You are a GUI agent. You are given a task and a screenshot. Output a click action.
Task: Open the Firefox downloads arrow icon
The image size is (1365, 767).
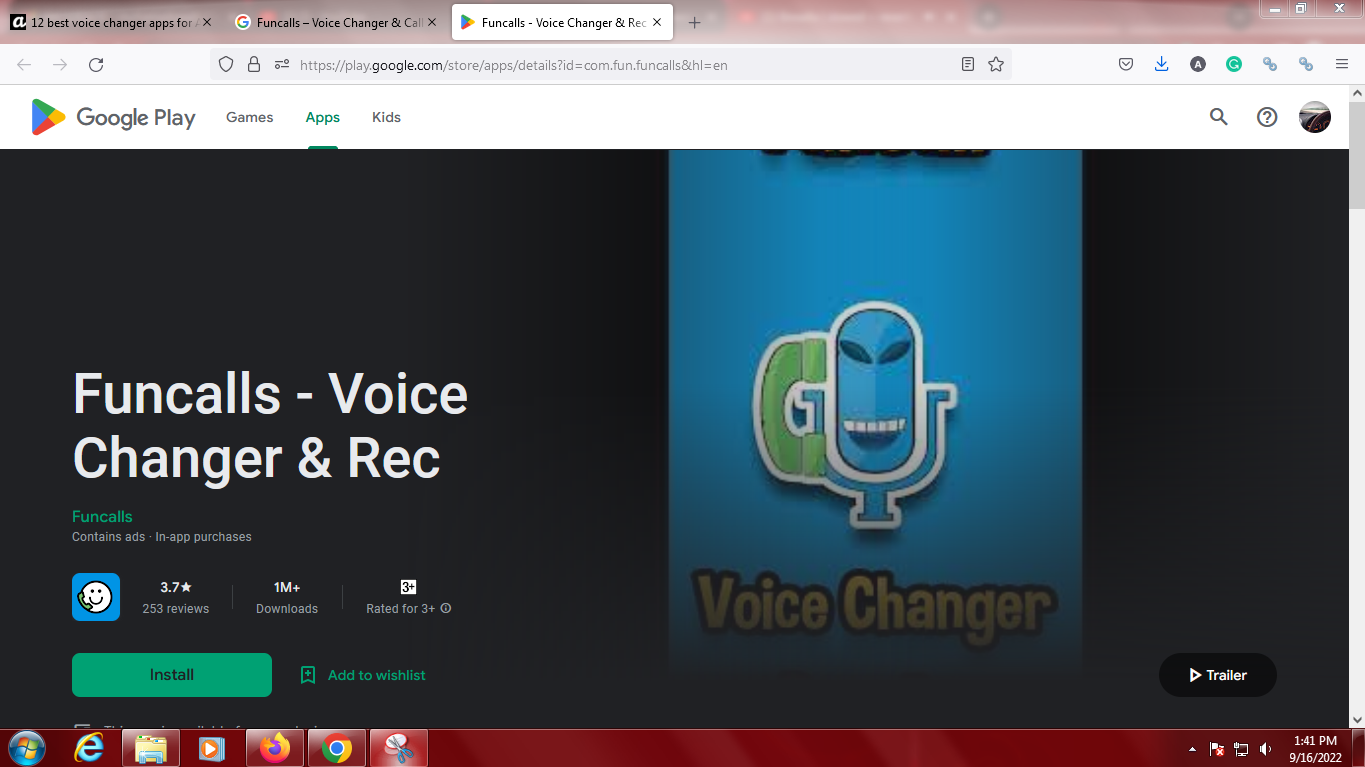[1162, 64]
